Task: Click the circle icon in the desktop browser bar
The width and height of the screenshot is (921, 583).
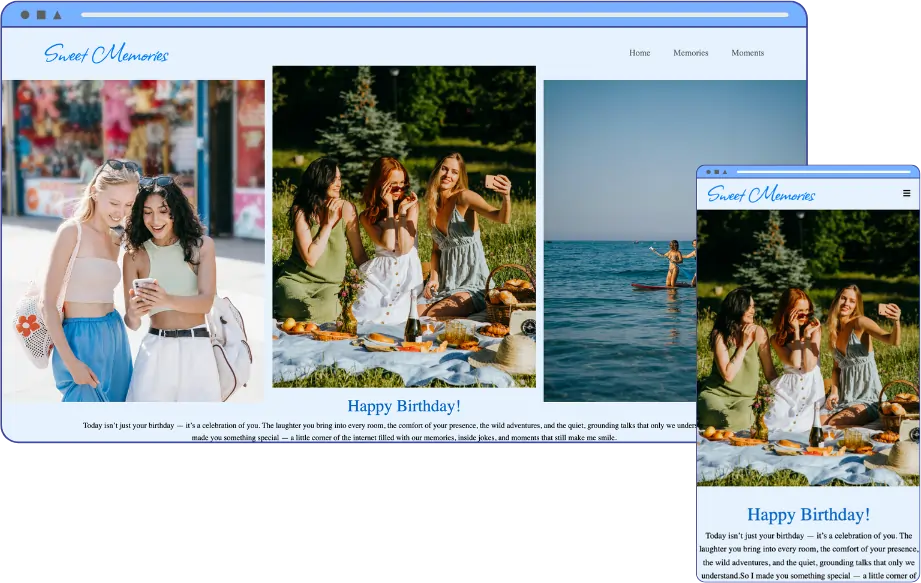Action: tap(25, 15)
